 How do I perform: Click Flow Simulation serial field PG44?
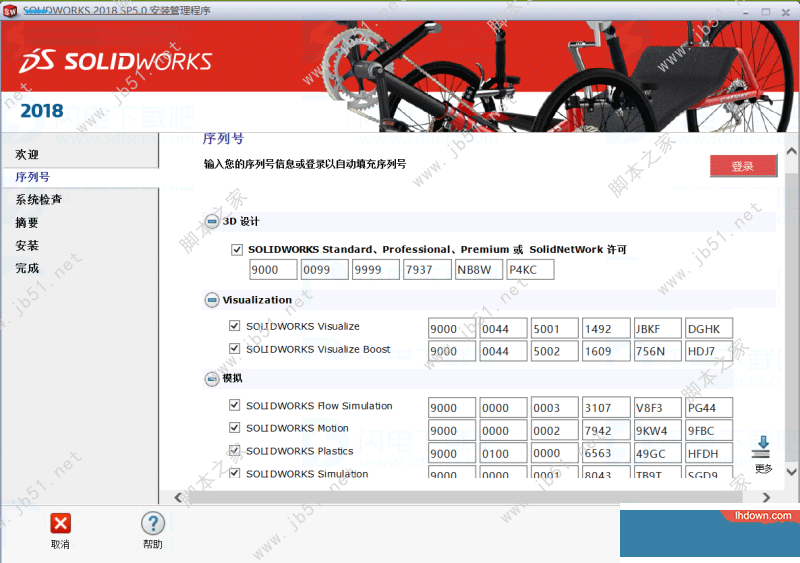coord(709,408)
